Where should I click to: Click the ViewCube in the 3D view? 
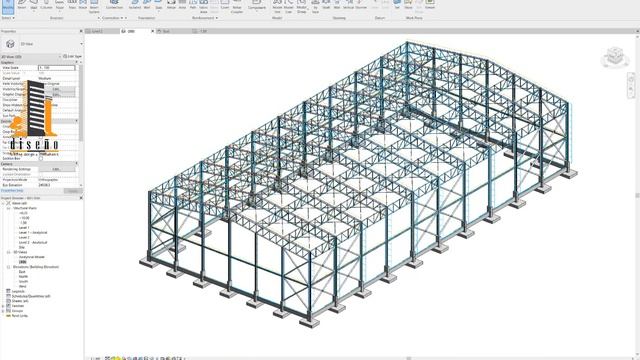pos(615,56)
